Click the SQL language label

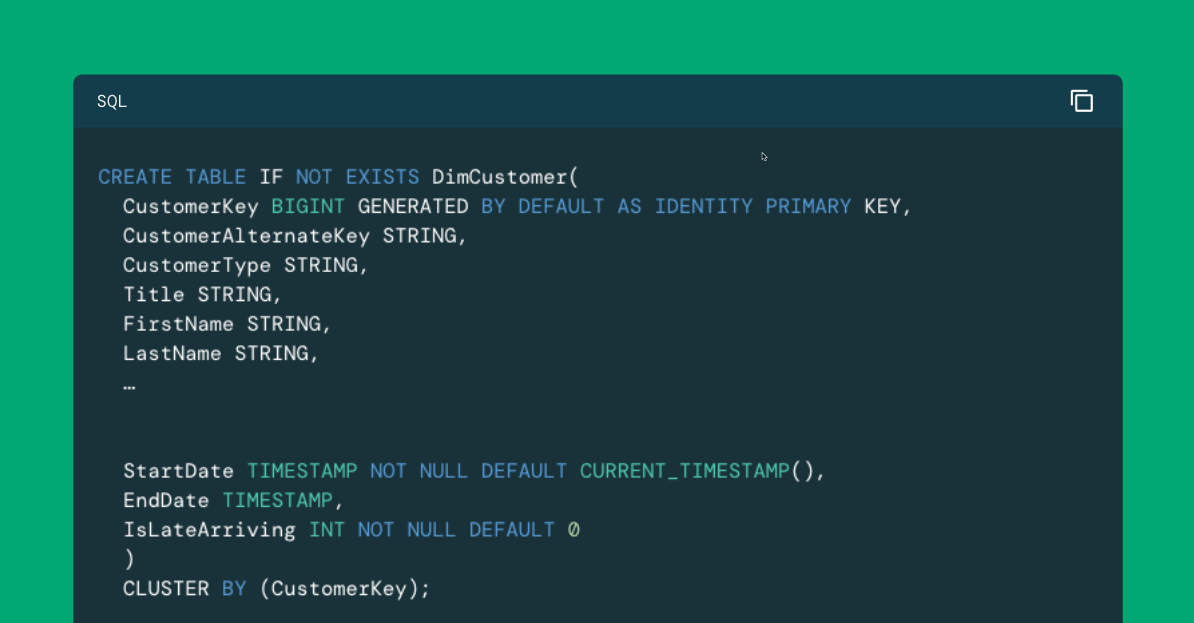point(112,102)
